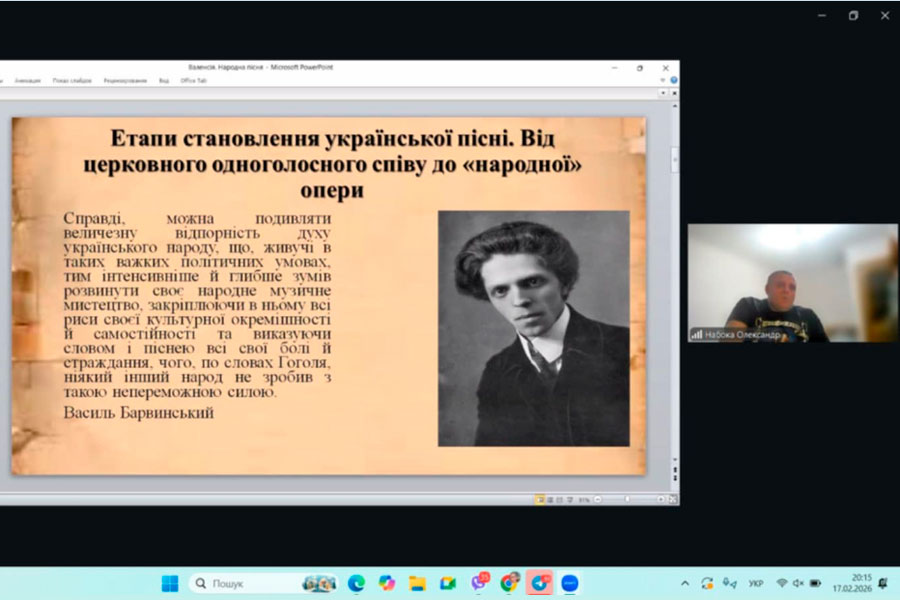Start slideshow from status bar icon
Screen dimensions: 900x600
pyautogui.click(x=568, y=499)
